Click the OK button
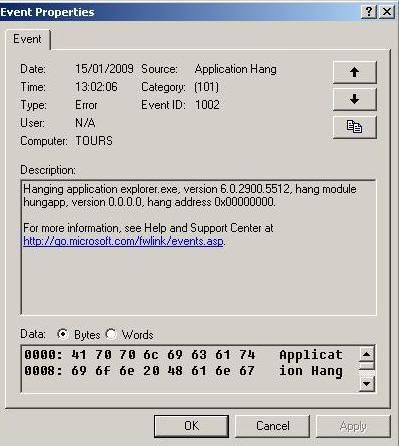399x446 pixels. click(191, 426)
